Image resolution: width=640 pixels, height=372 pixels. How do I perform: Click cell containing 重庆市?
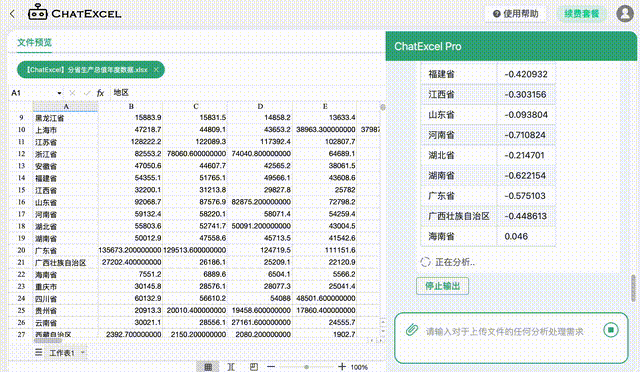point(65,287)
